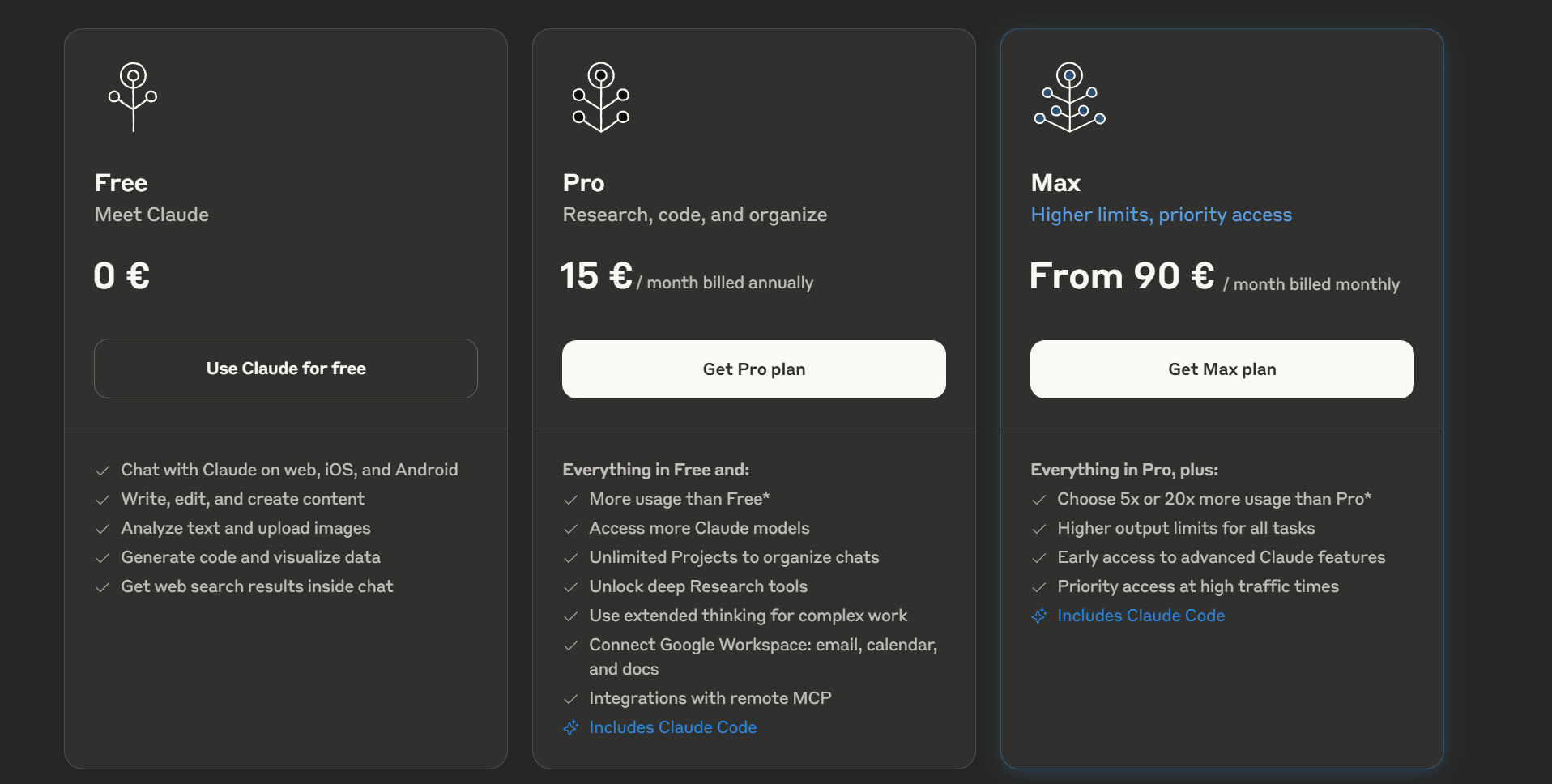Viewport: 1552px width, 784px height.
Task: Click the Get Pro plan button
Action: 754,369
